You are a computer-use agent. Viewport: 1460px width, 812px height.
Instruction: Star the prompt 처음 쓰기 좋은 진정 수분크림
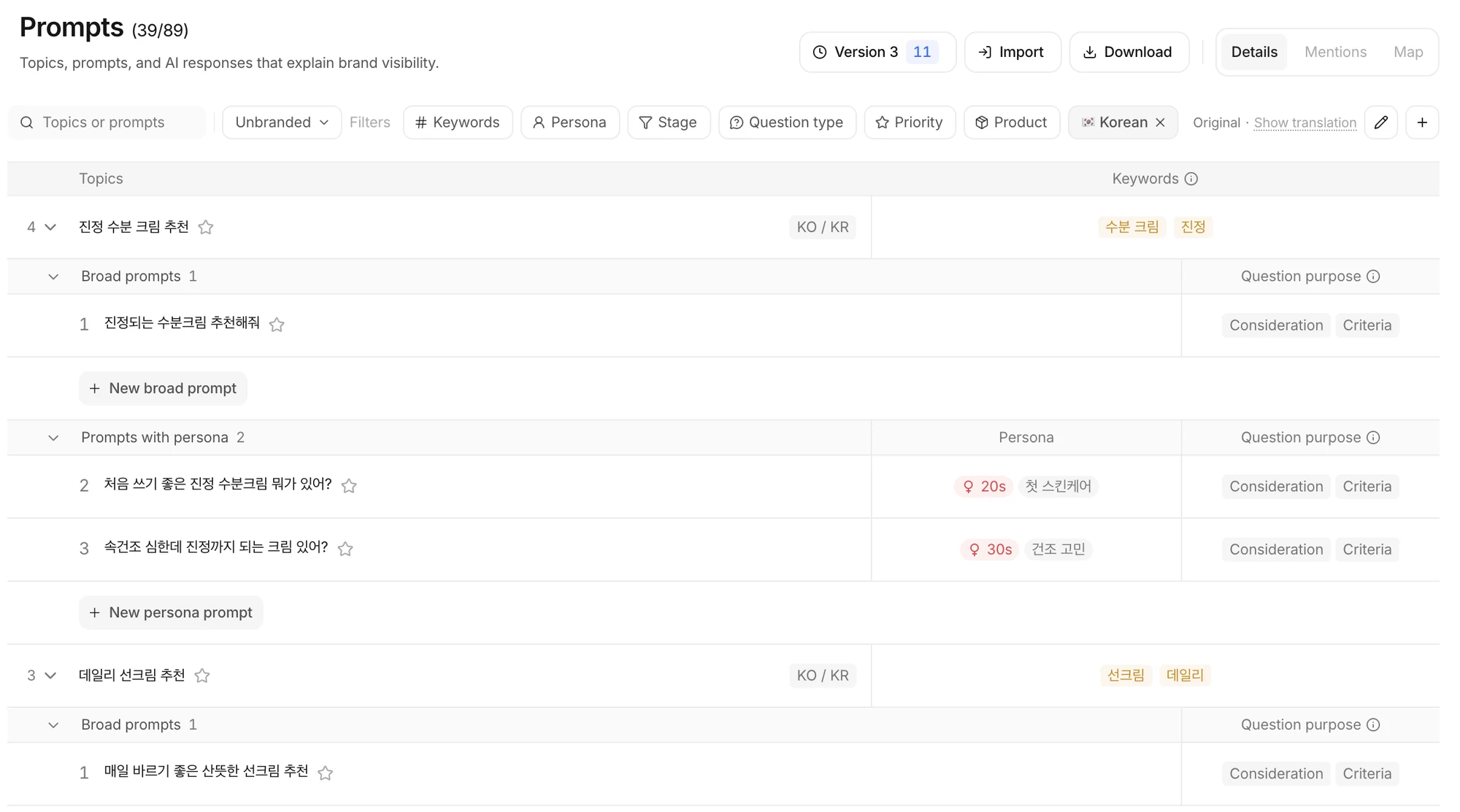pos(349,486)
